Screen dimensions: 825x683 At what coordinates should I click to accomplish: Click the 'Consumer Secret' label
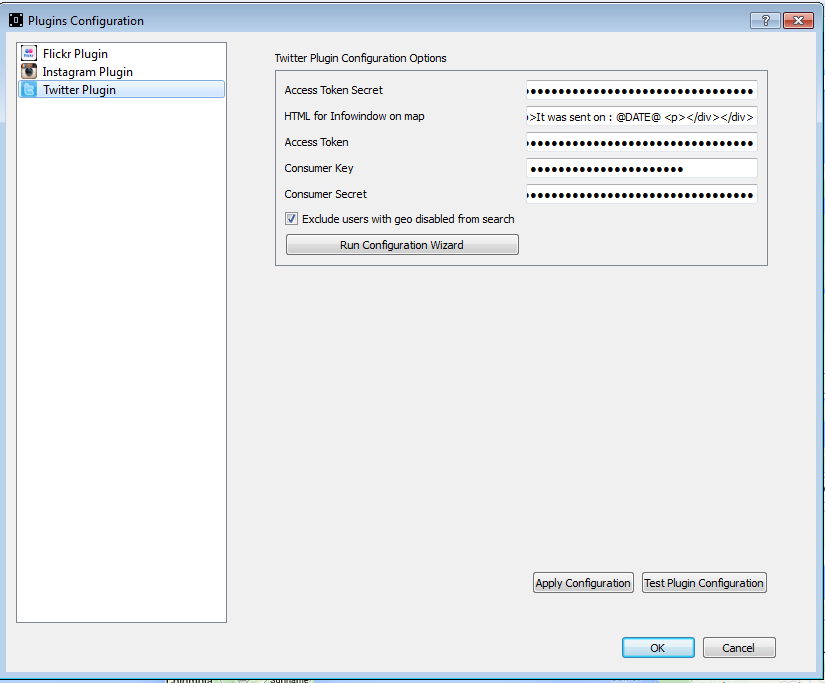coord(326,194)
